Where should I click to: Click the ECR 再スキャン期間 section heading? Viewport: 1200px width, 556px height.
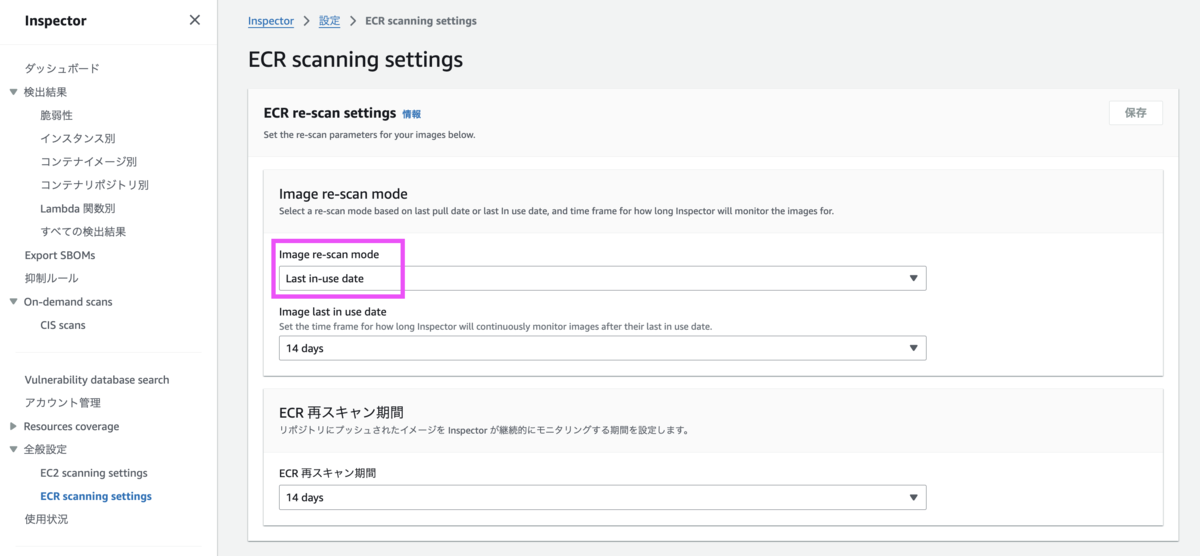click(x=341, y=412)
